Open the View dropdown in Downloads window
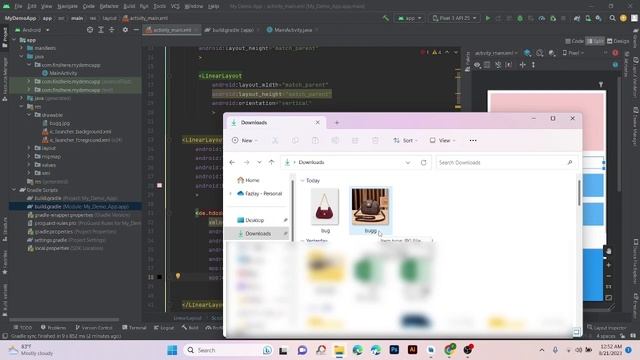Screen dimensions: 640x360 [x=442, y=140]
